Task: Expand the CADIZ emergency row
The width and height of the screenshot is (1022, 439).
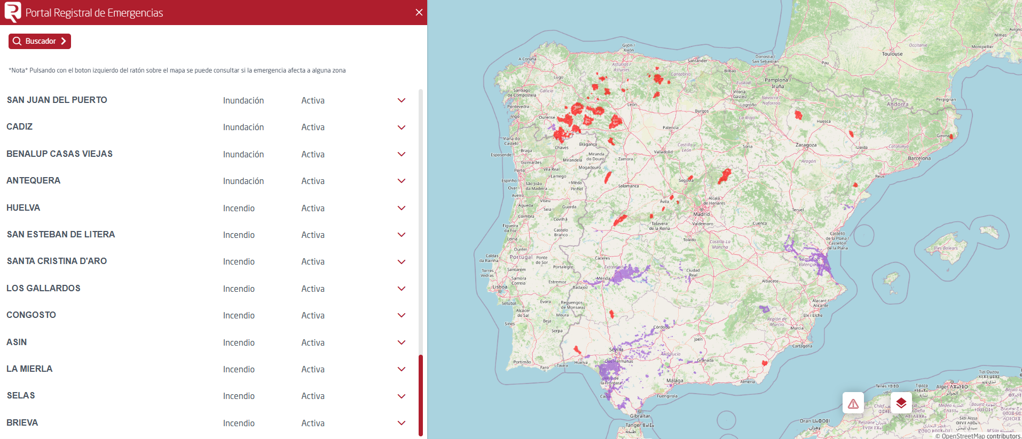Action: [402, 127]
